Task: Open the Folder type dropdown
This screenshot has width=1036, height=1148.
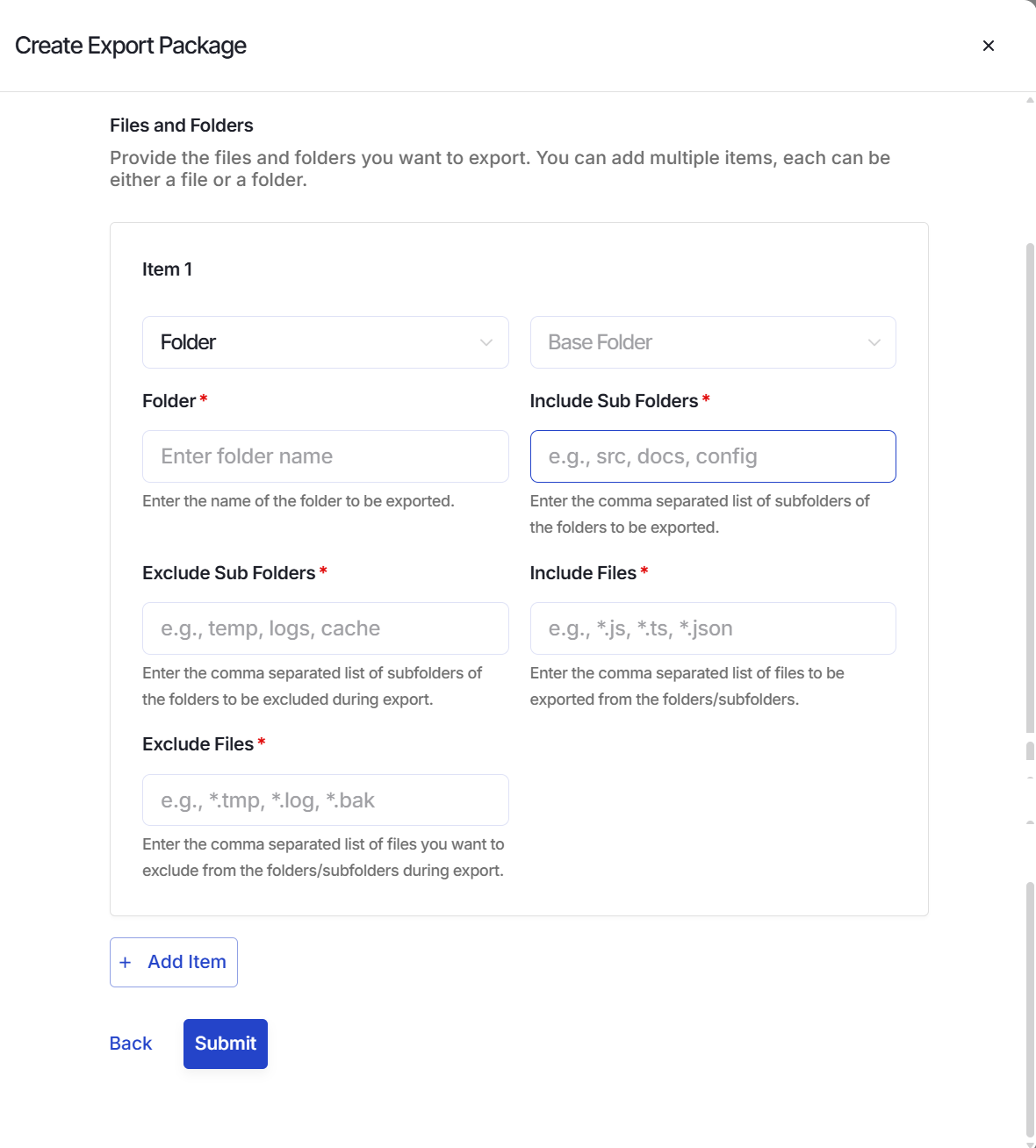Action: tap(325, 342)
